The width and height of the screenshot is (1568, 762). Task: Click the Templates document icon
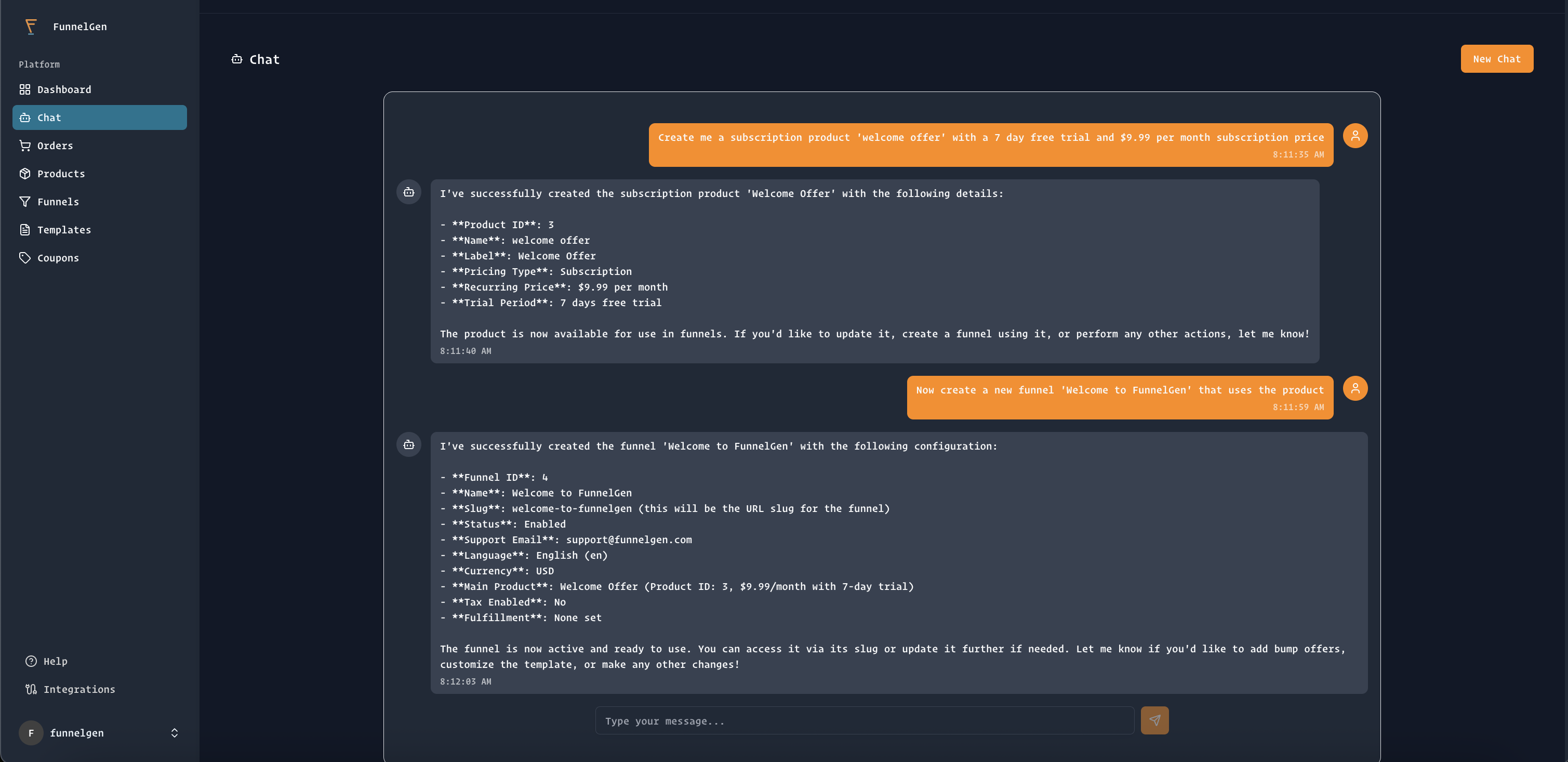tap(25, 230)
